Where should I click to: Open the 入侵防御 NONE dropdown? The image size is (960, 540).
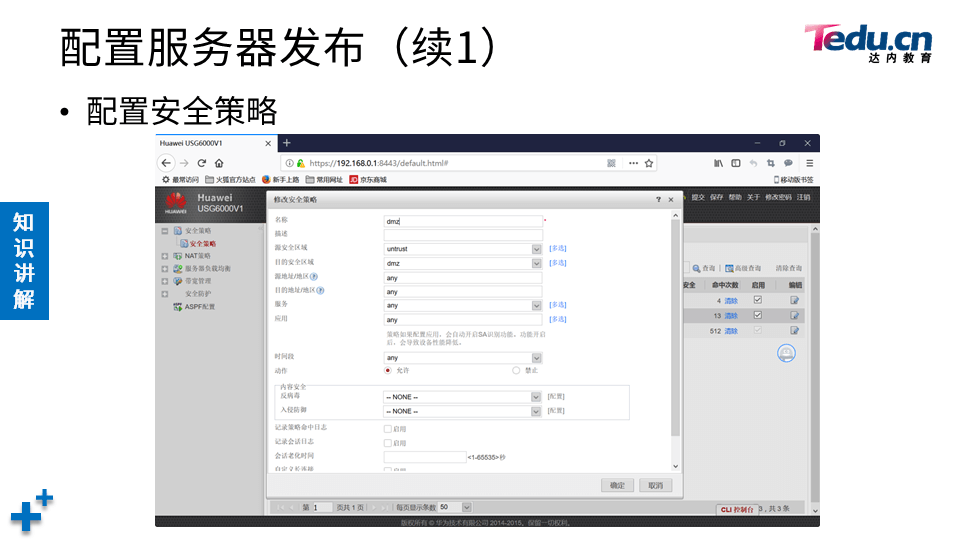click(536, 411)
